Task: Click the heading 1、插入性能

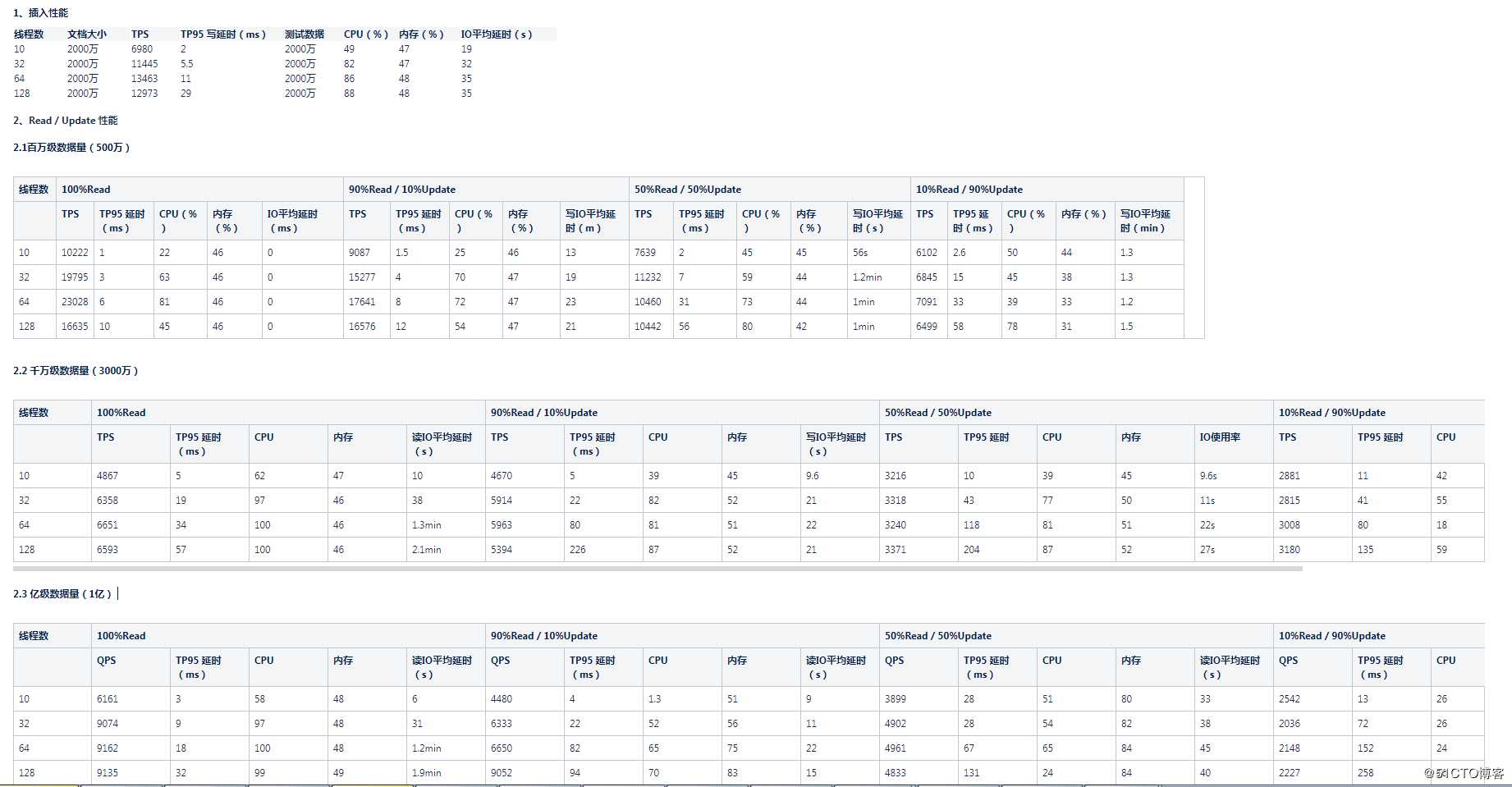Action: 40,13
